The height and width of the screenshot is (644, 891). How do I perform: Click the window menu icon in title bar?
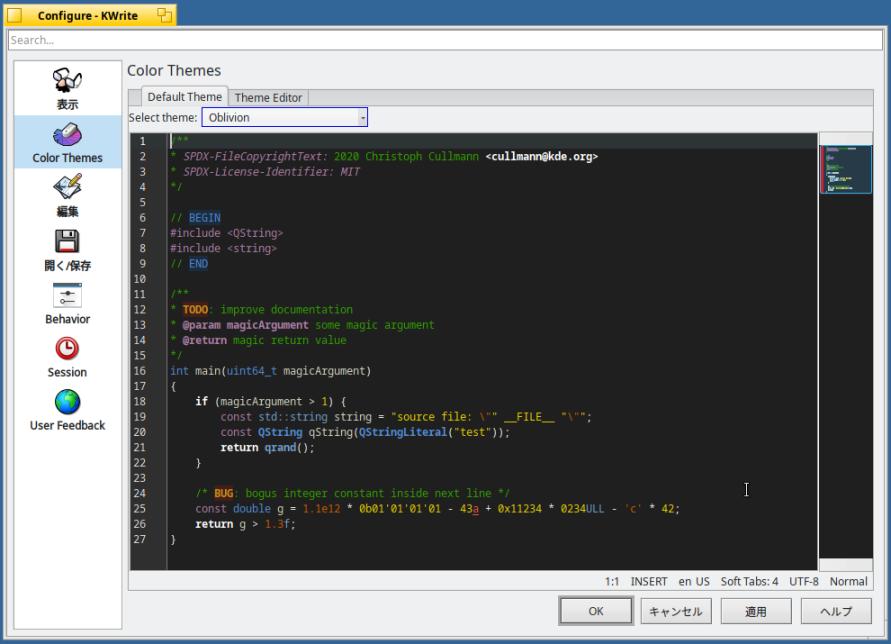(x=15, y=15)
